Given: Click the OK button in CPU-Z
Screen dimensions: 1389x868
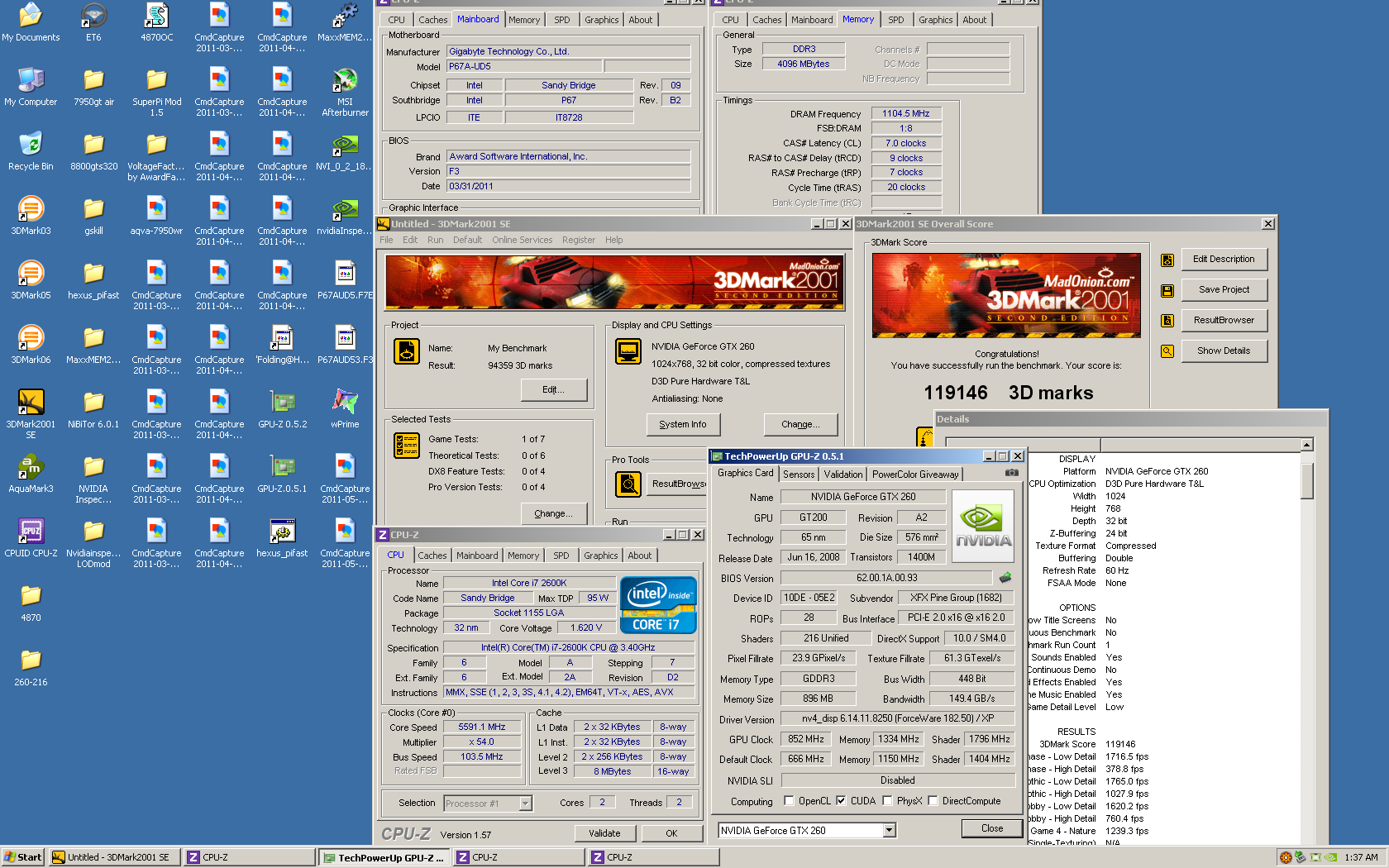Looking at the screenshot, I should 671,833.
